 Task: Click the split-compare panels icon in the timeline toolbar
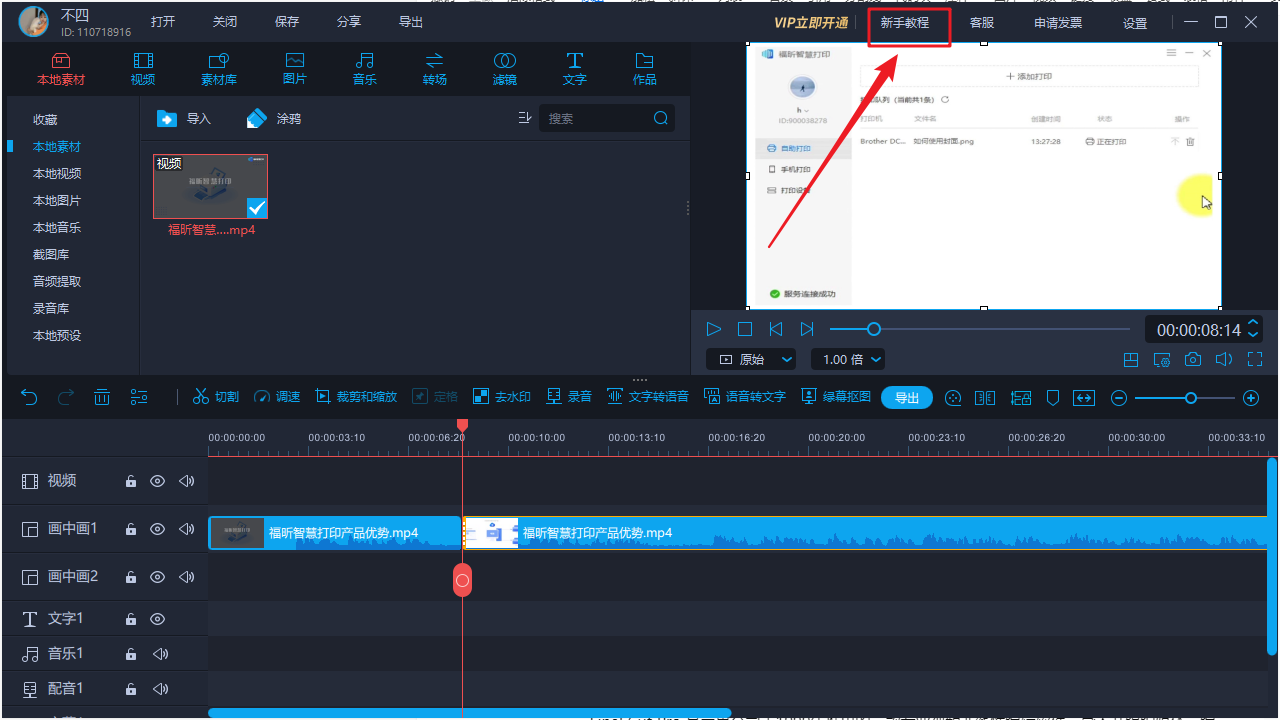click(x=985, y=398)
